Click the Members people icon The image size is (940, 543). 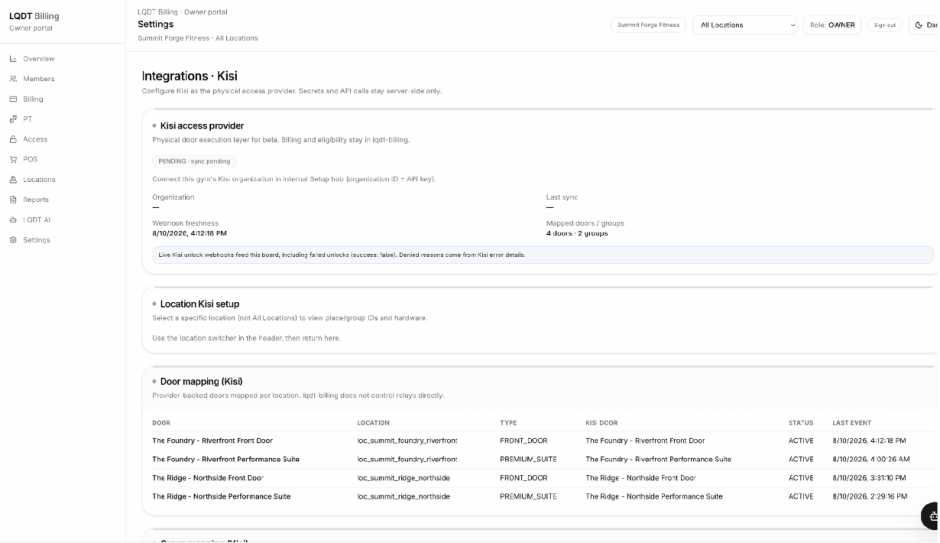pyautogui.click(x=13, y=79)
